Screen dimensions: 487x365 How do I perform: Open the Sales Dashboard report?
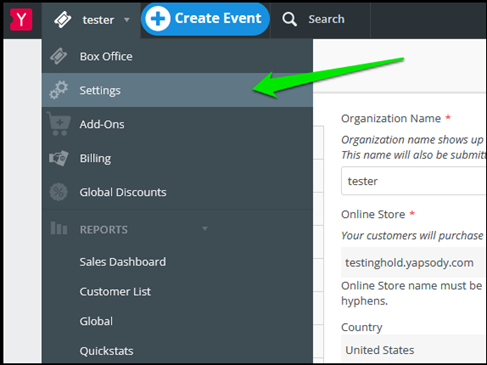tap(123, 262)
